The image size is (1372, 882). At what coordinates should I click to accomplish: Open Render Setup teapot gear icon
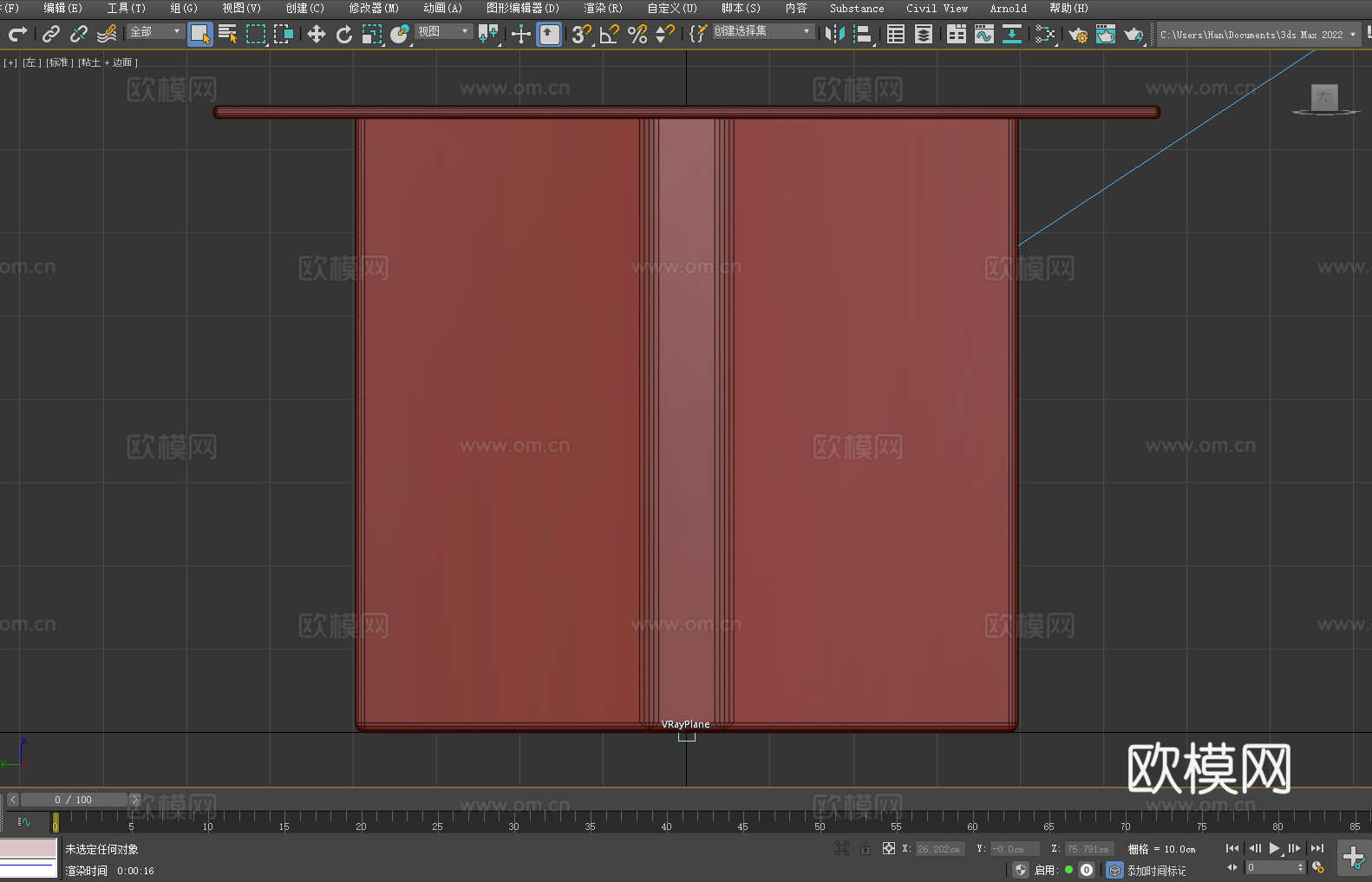1078,34
